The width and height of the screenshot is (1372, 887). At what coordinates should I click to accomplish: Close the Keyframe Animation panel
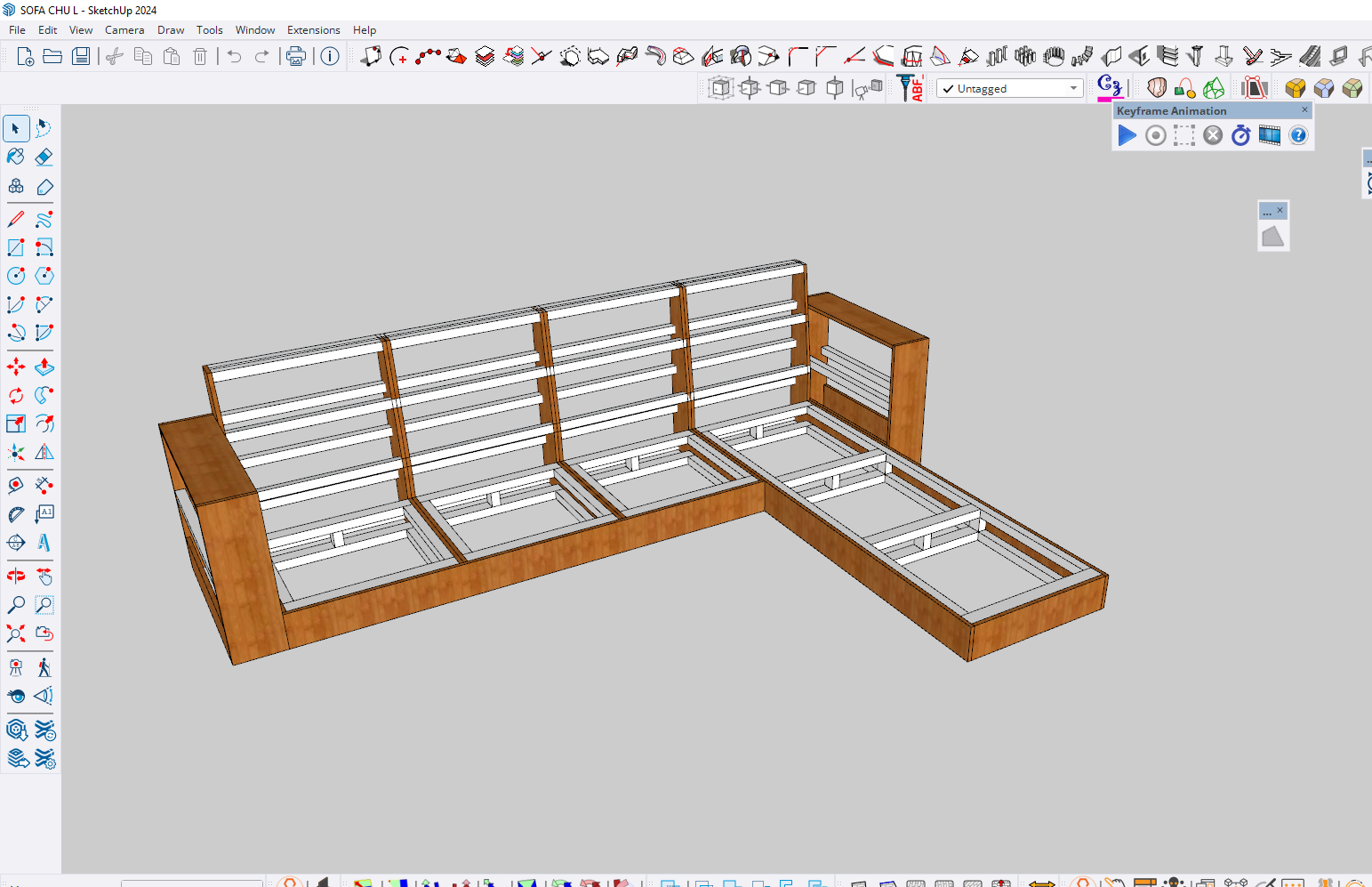tap(1304, 110)
